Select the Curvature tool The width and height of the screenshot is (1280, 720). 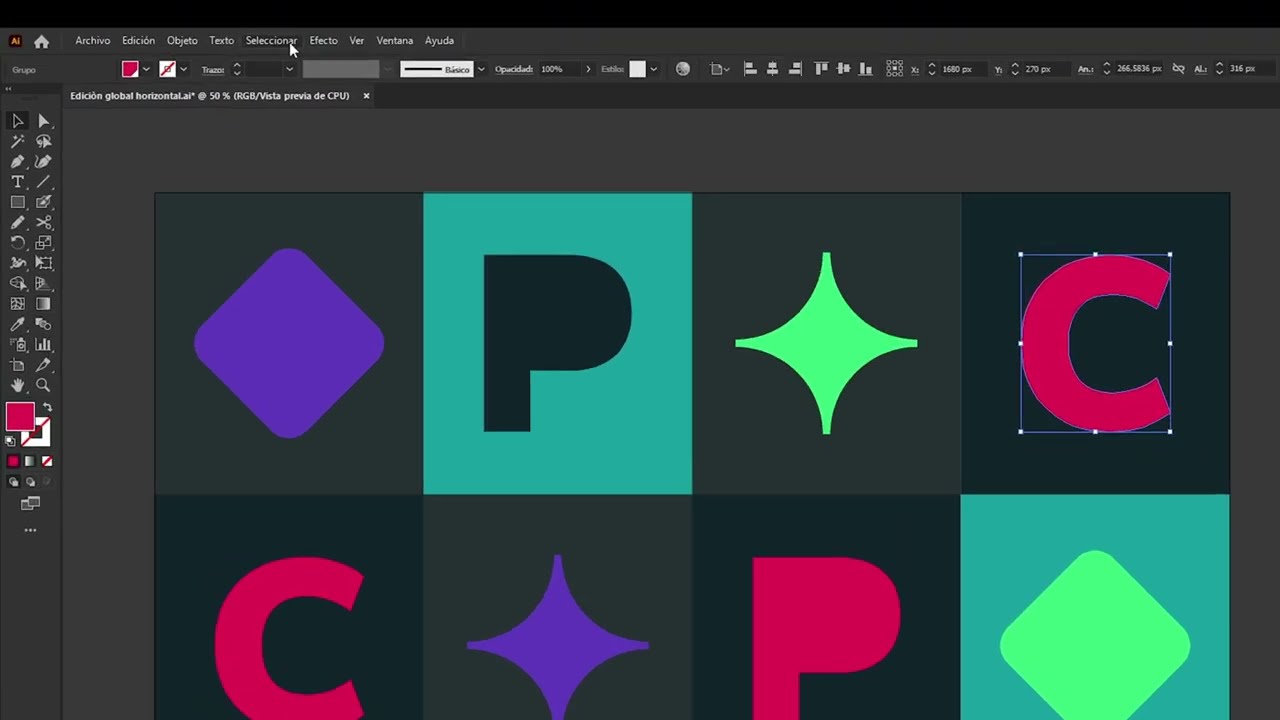click(44, 162)
